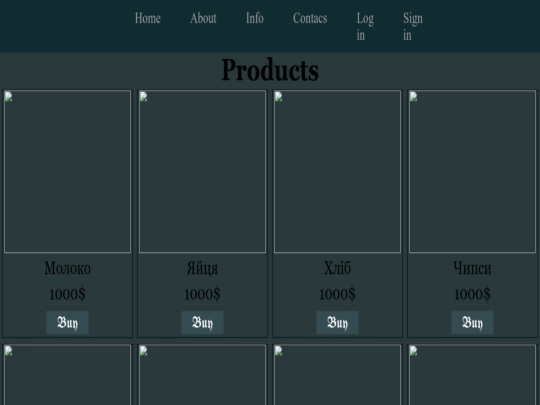Buy the Молоко product
Image resolution: width=540 pixels, height=405 pixels.
[x=68, y=323]
